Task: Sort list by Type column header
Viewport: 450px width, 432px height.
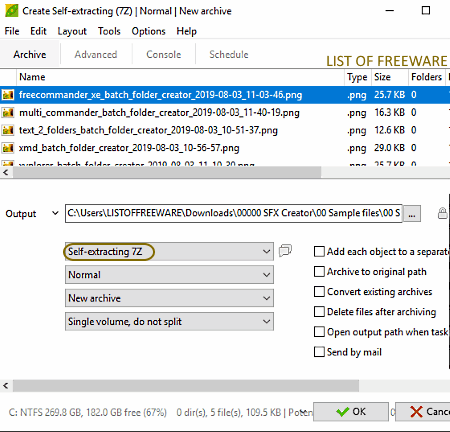Action: click(357, 77)
